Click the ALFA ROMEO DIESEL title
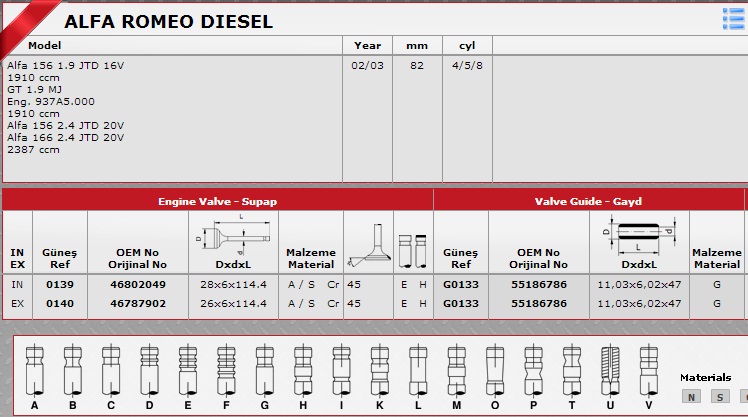 pos(168,21)
